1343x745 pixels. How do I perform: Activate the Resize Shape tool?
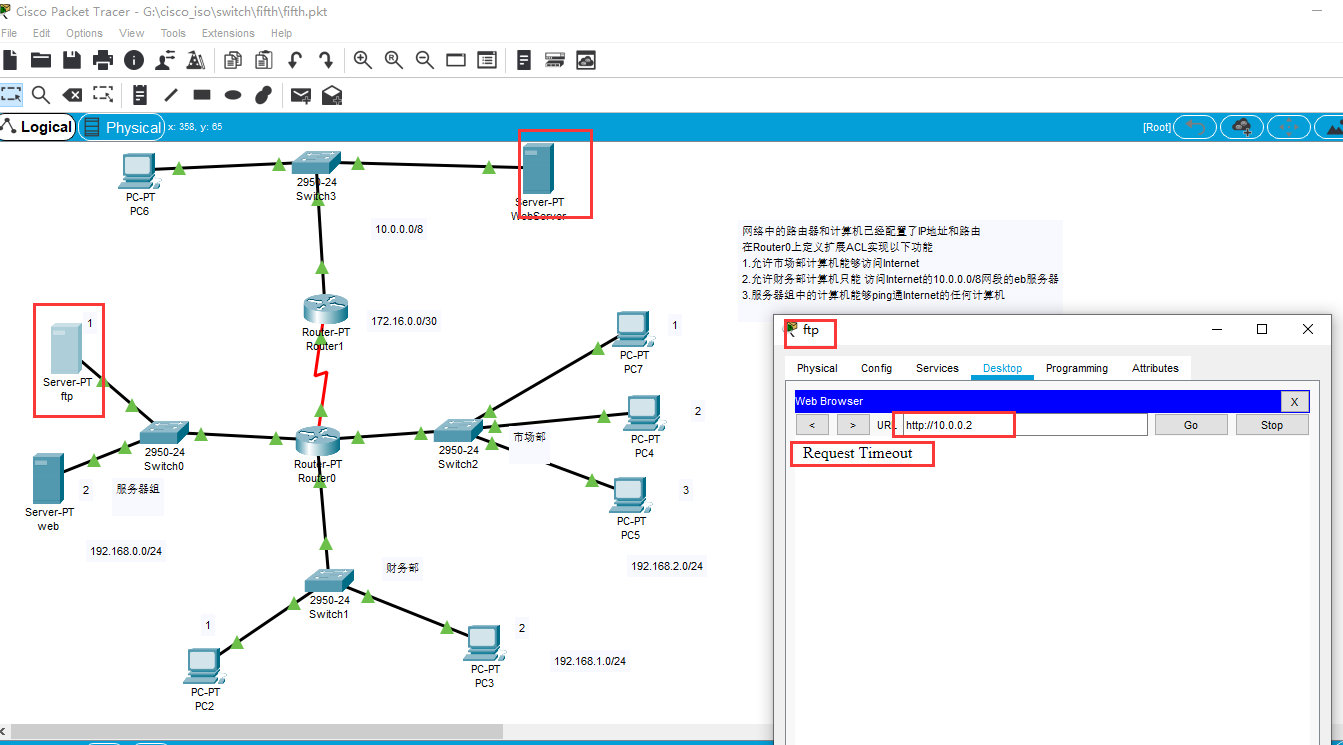(x=103, y=94)
